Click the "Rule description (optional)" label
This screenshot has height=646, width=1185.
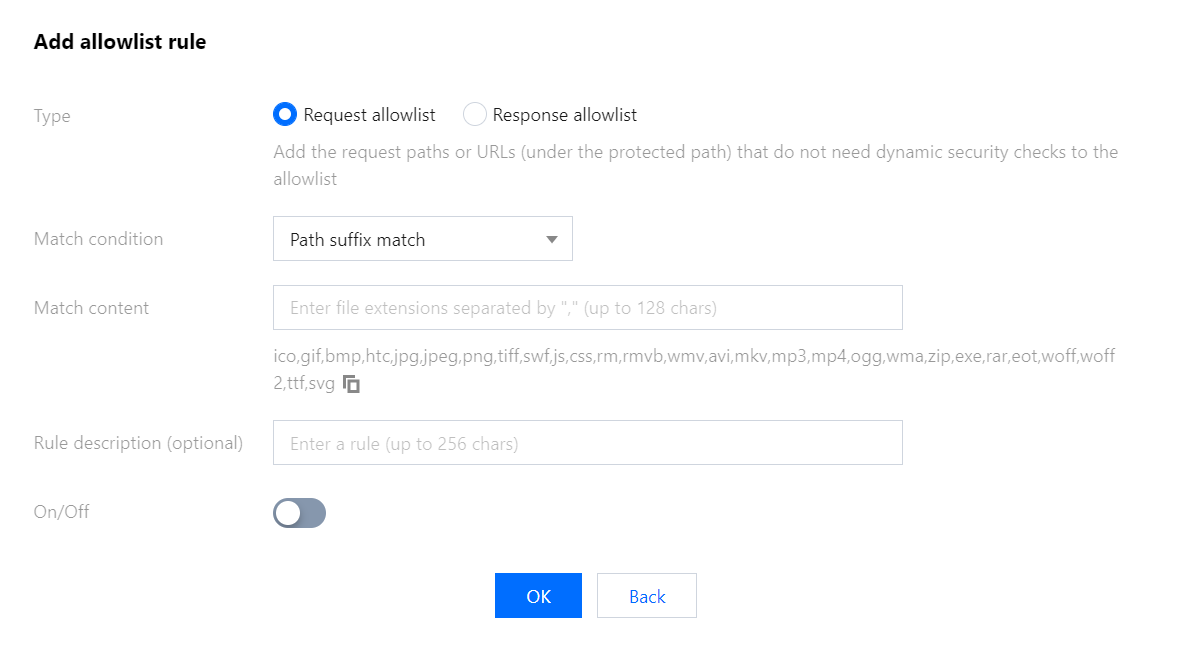pyautogui.click(x=138, y=443)
